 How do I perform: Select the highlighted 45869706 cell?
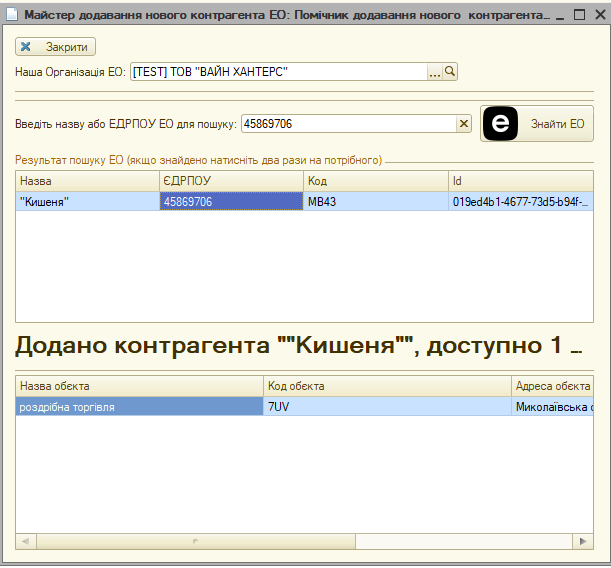pyautogui.click(x=231, y=202)
